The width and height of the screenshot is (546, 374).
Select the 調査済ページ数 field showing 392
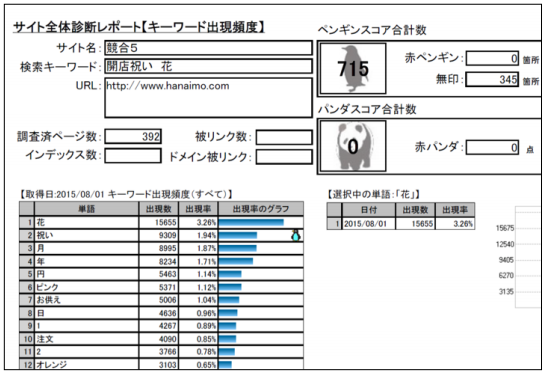[133, 137]
